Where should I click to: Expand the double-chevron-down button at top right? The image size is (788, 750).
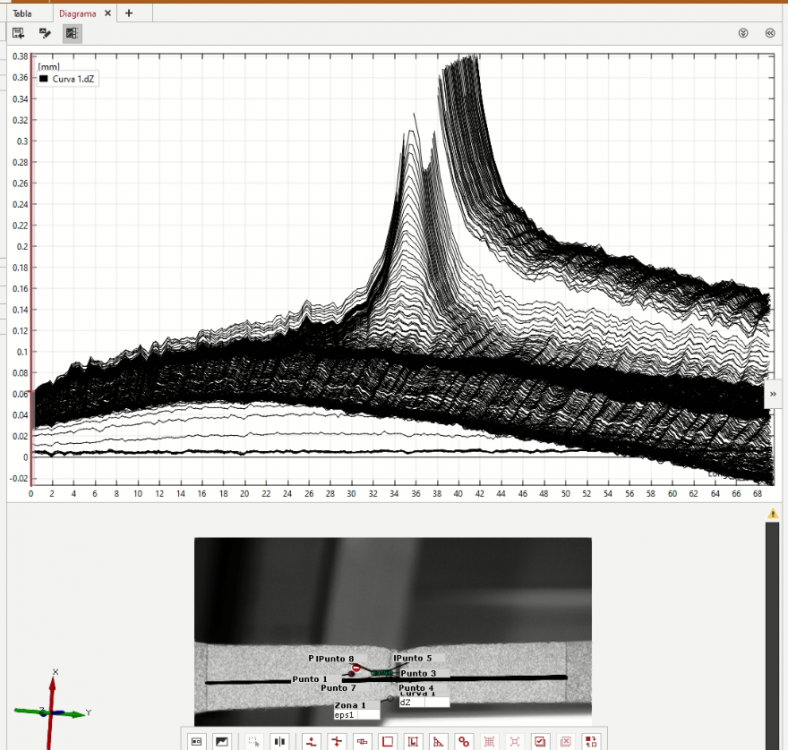pyautogui.click(x=743, y=33)
